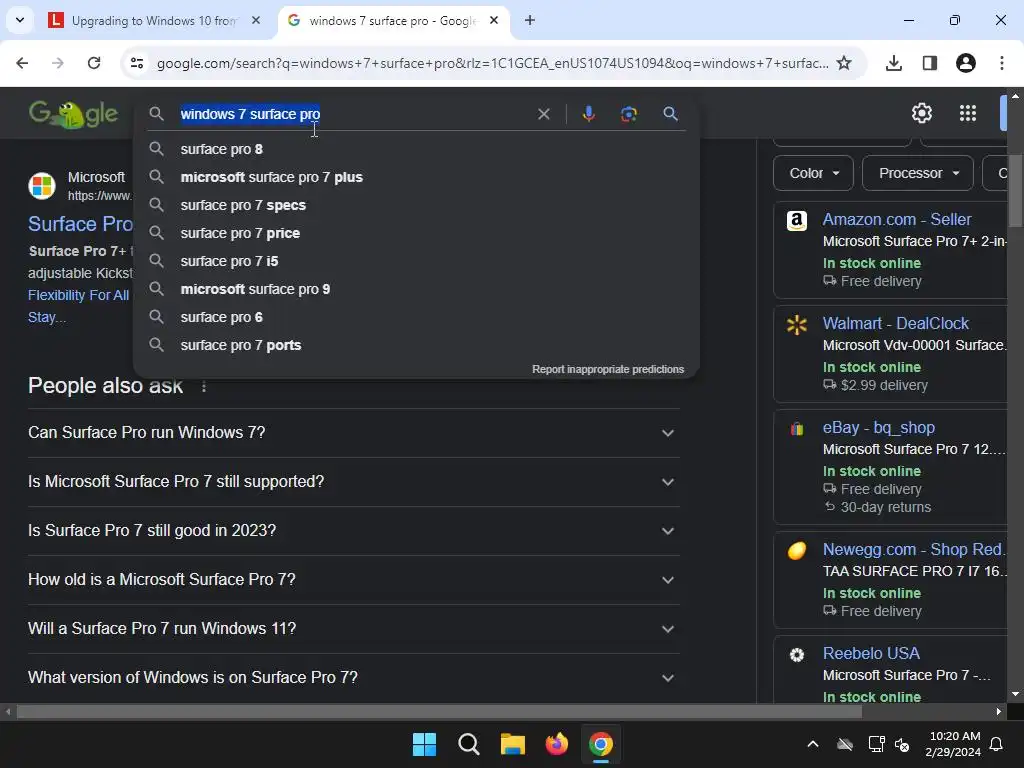Choose suggestion microsoft surface pro 7 plus
The image size is (1024, 768).
[417, 177]
